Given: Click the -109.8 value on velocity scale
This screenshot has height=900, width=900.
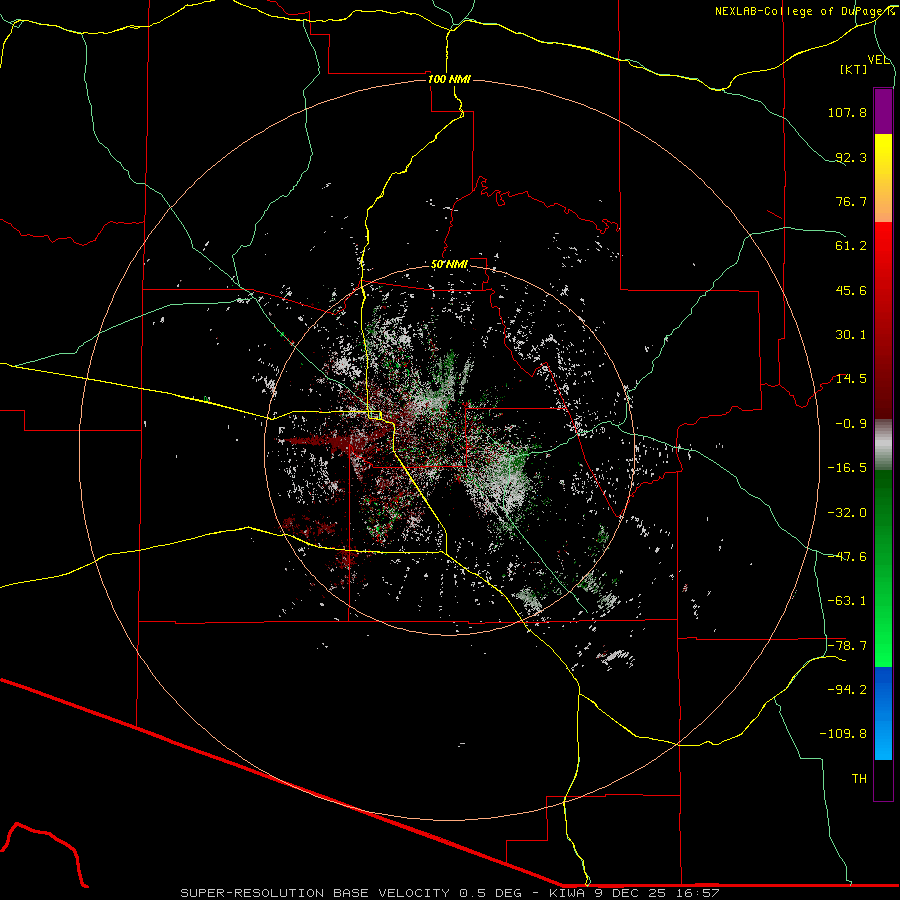Looking at the screenshot, I should click(x=843, y=734).
